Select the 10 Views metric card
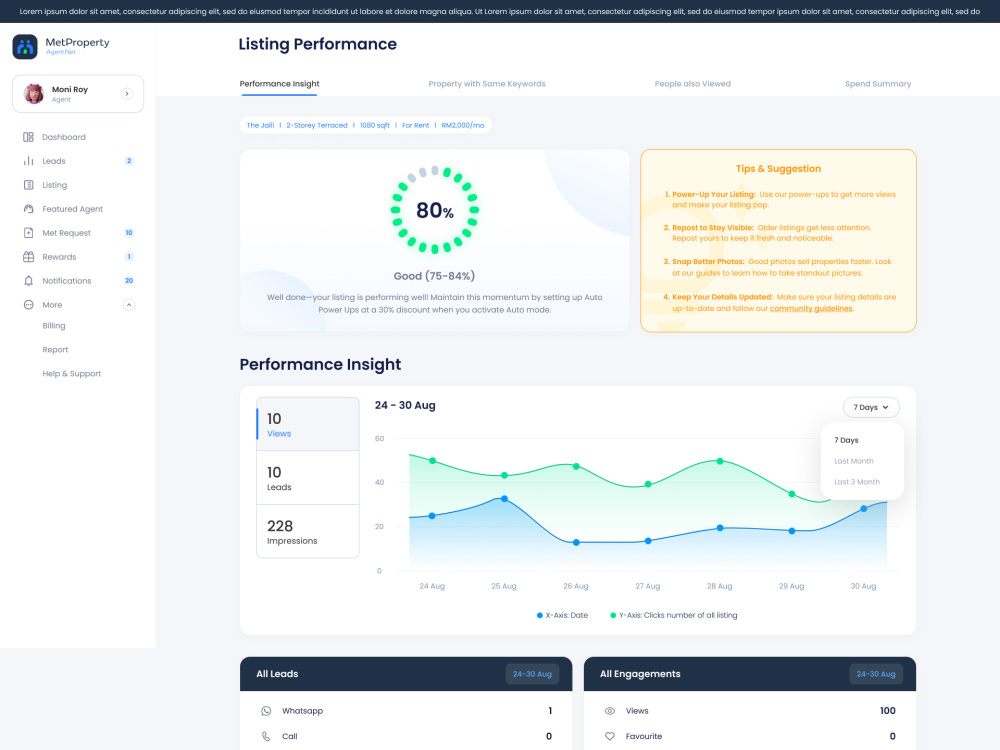The image size is (1000, 750). tap(307, 424)
